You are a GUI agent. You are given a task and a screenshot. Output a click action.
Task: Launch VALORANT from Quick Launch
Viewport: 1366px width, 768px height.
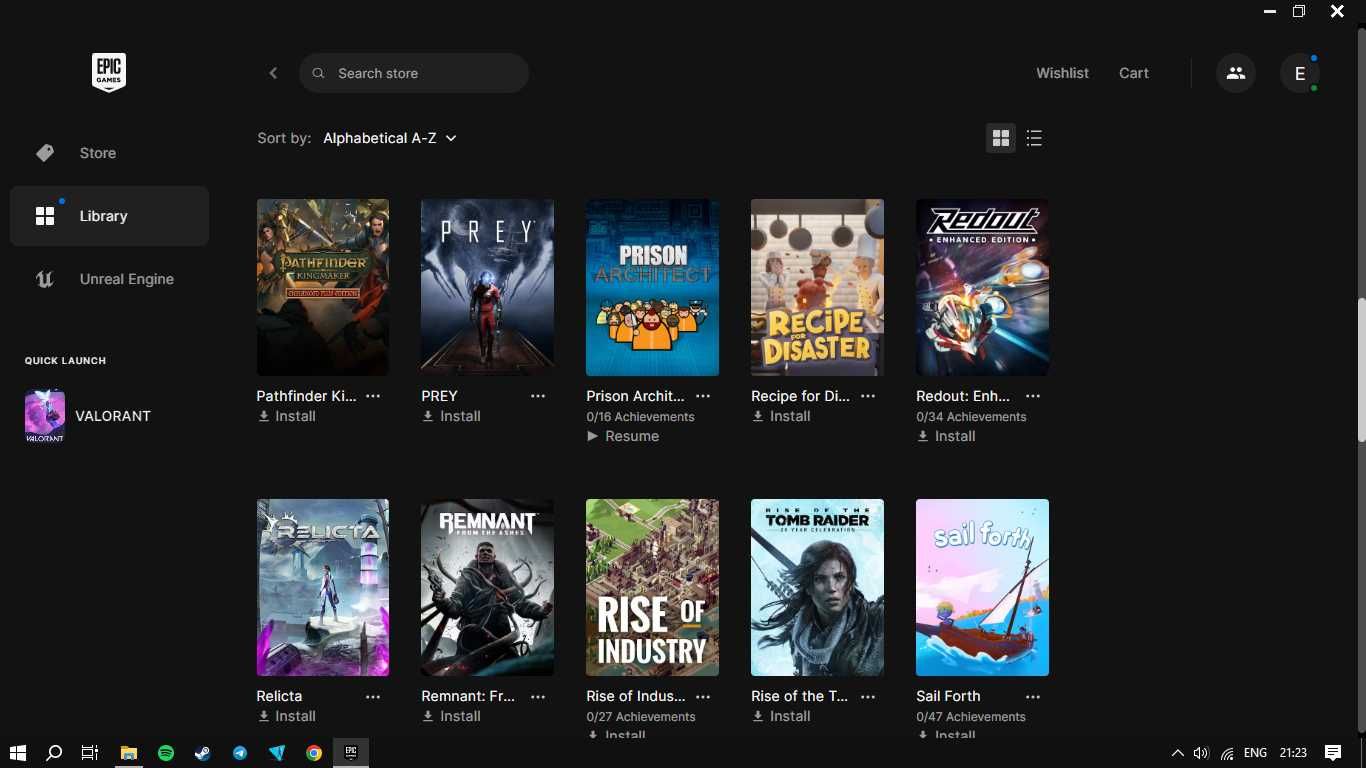(x=113, y=416)
